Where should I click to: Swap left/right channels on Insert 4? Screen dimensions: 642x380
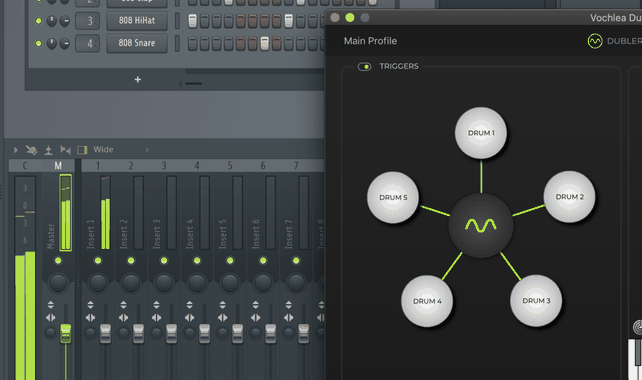[x=190, y=317]
